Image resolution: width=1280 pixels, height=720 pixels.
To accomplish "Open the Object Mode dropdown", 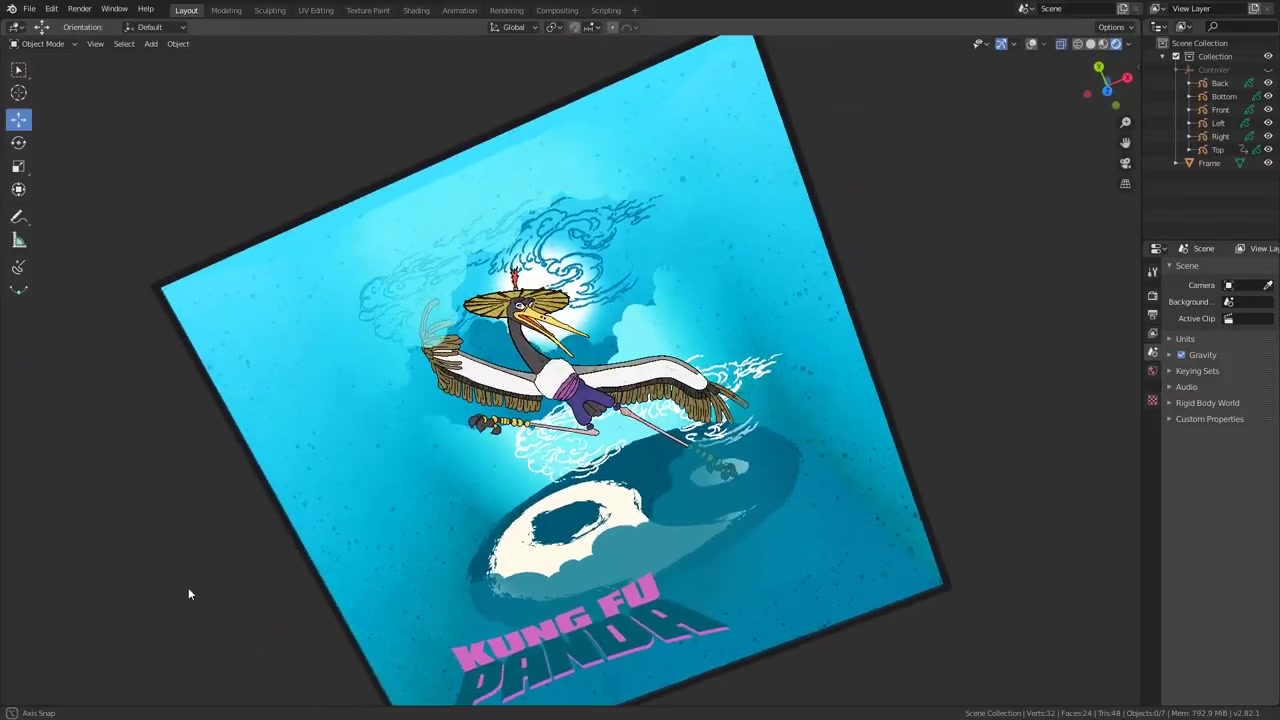I will 43,44.
